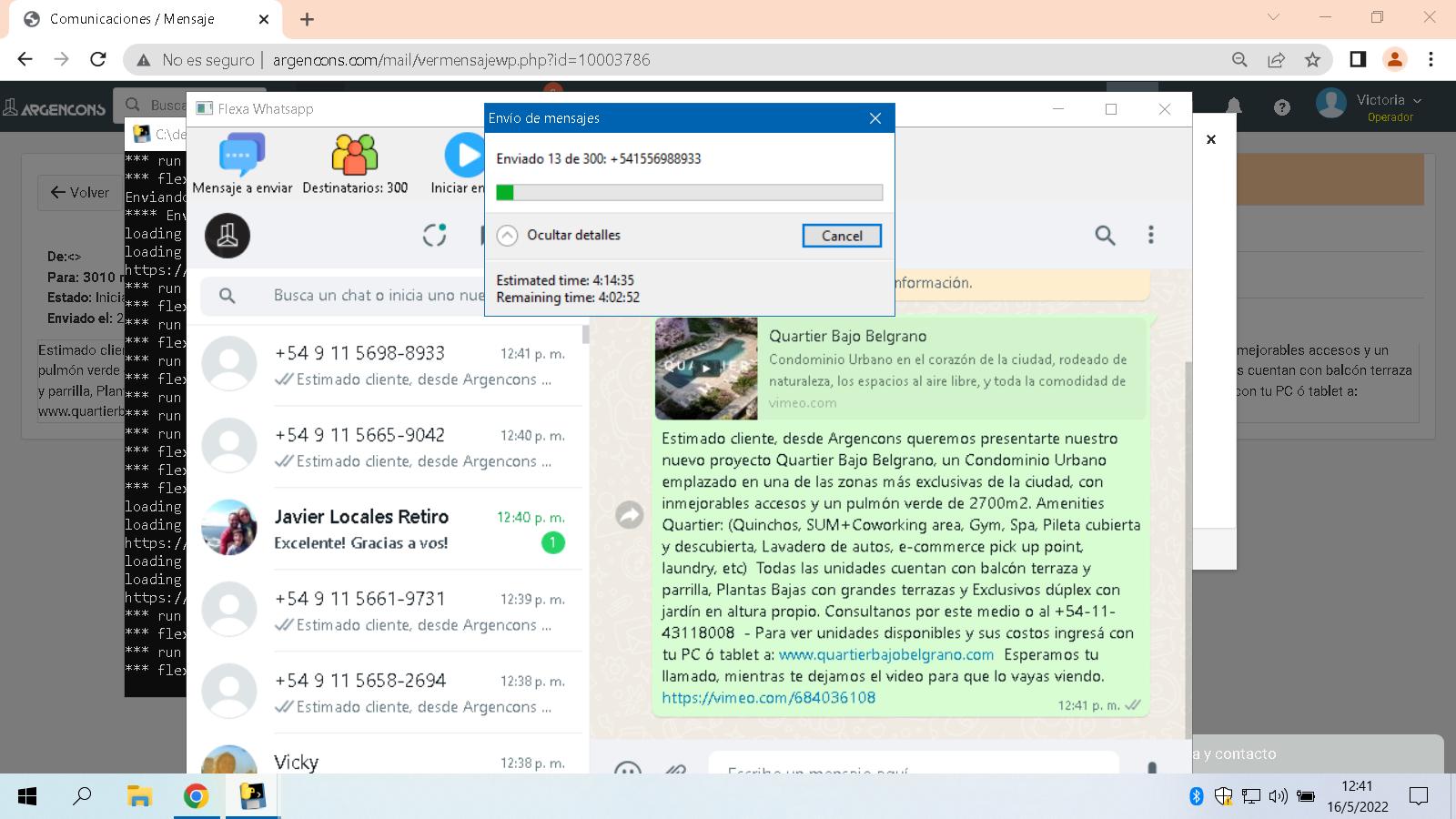Reload the page in Chrome
The image size is (1456, 819).
point(97,59)
